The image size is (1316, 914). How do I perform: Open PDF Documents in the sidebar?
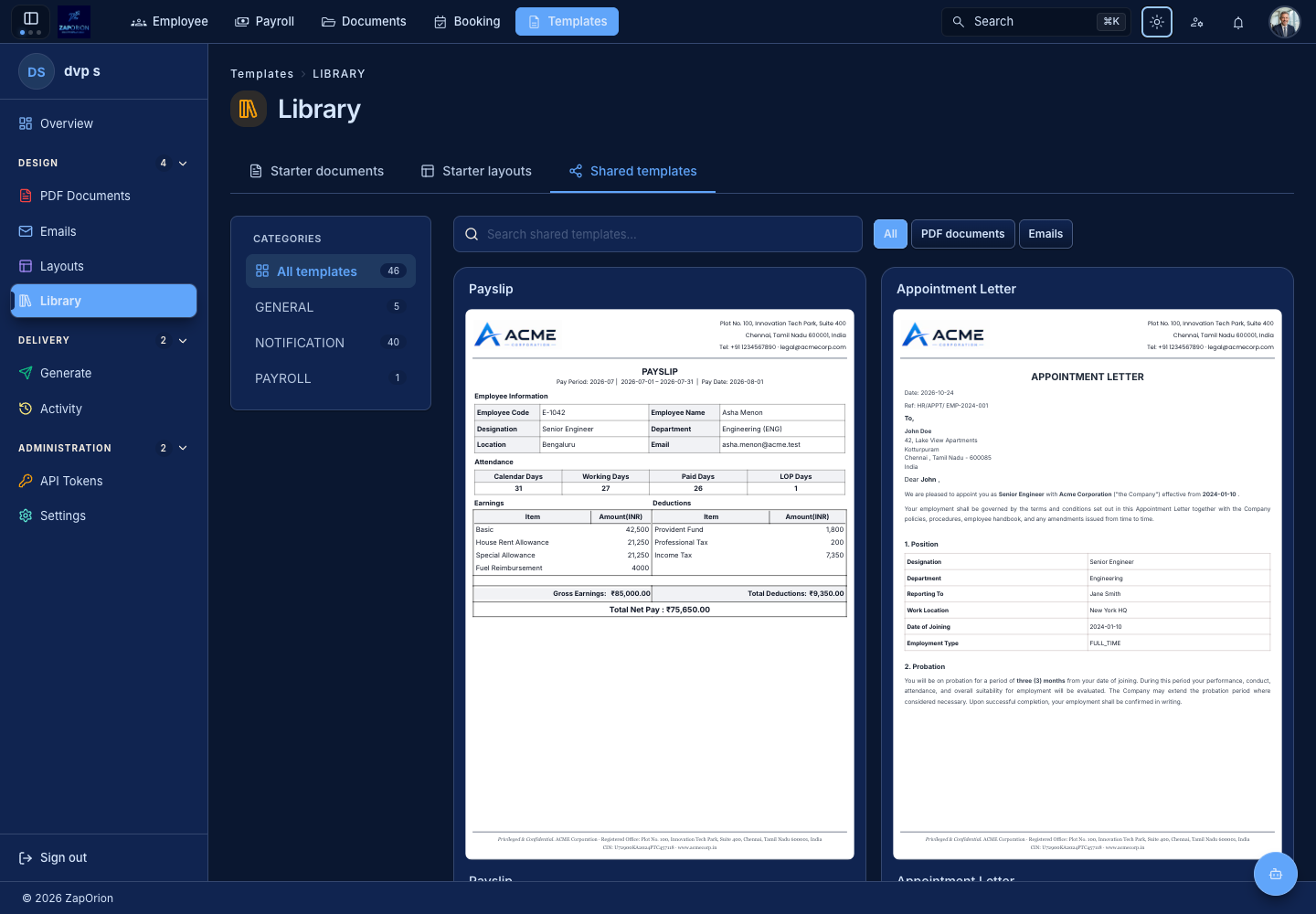(103, 196)
